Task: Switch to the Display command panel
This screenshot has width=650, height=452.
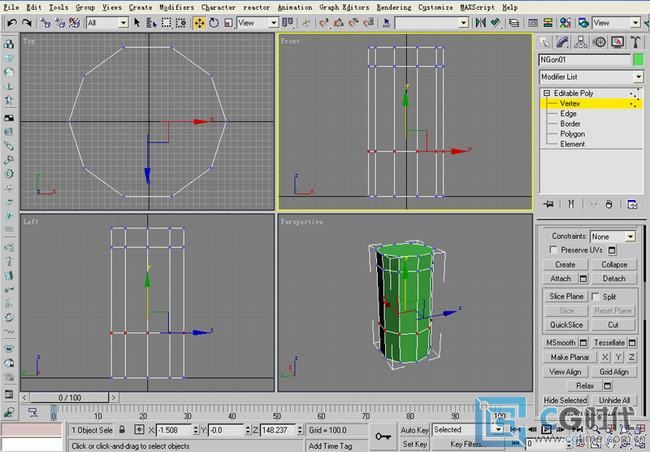Action: pos(617,42)
